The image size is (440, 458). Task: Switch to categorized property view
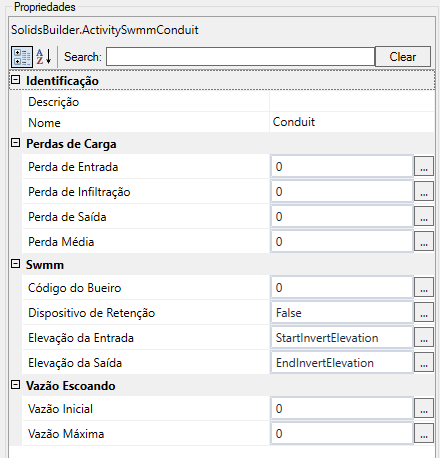tap(22, 57)
